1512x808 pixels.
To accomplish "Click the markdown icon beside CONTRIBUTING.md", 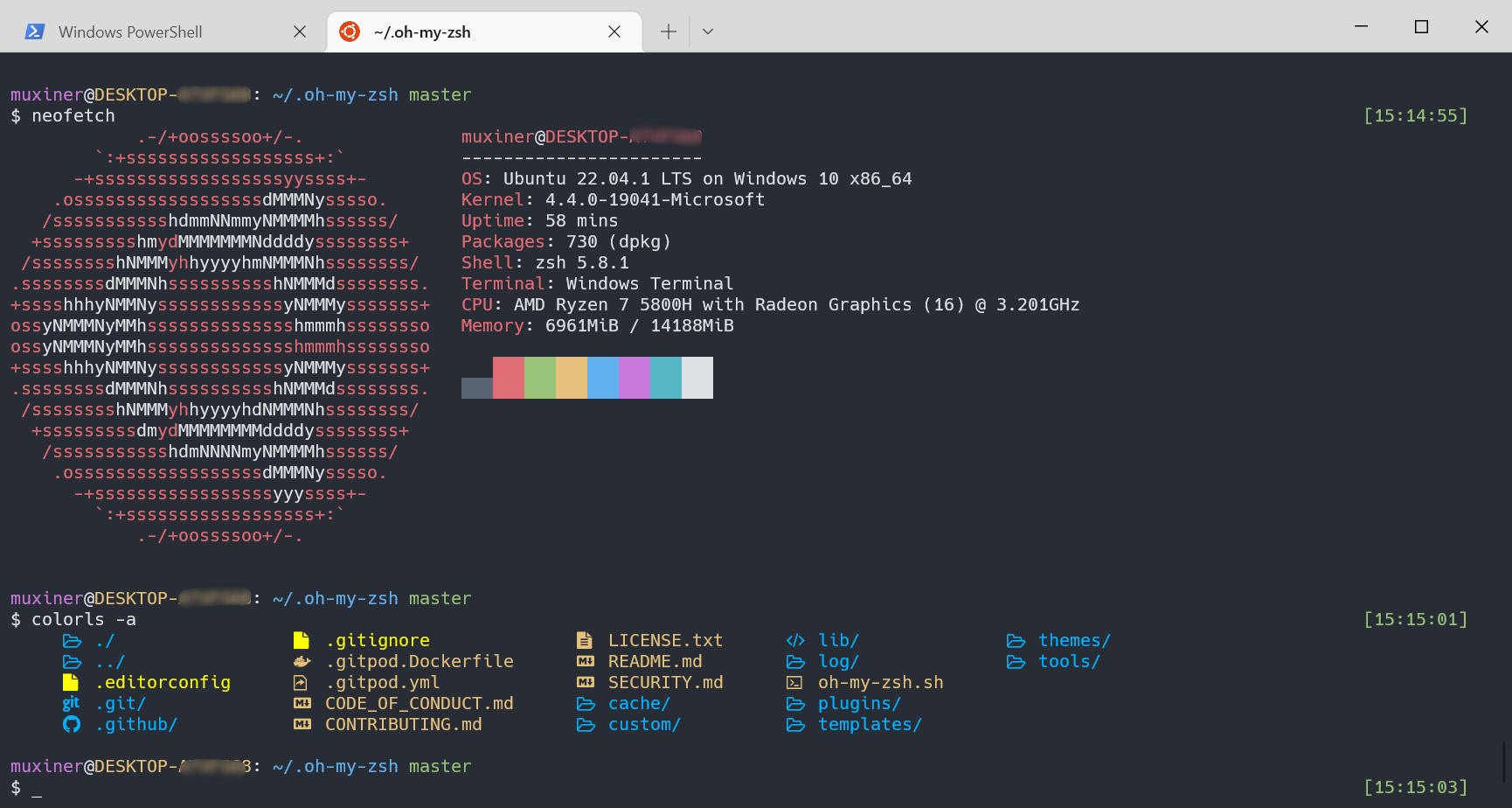I will tap(302, 724).
